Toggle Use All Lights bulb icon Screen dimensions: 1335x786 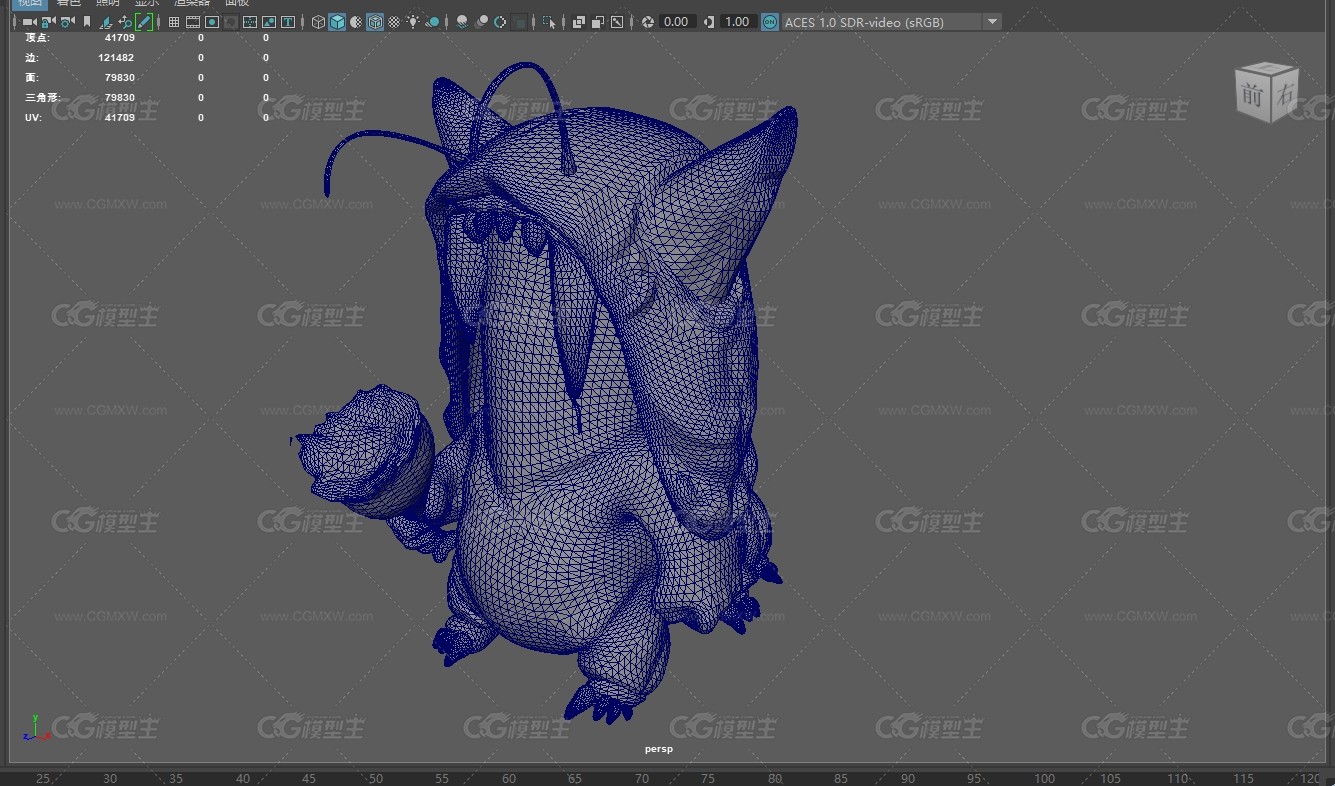click(413, 21)
